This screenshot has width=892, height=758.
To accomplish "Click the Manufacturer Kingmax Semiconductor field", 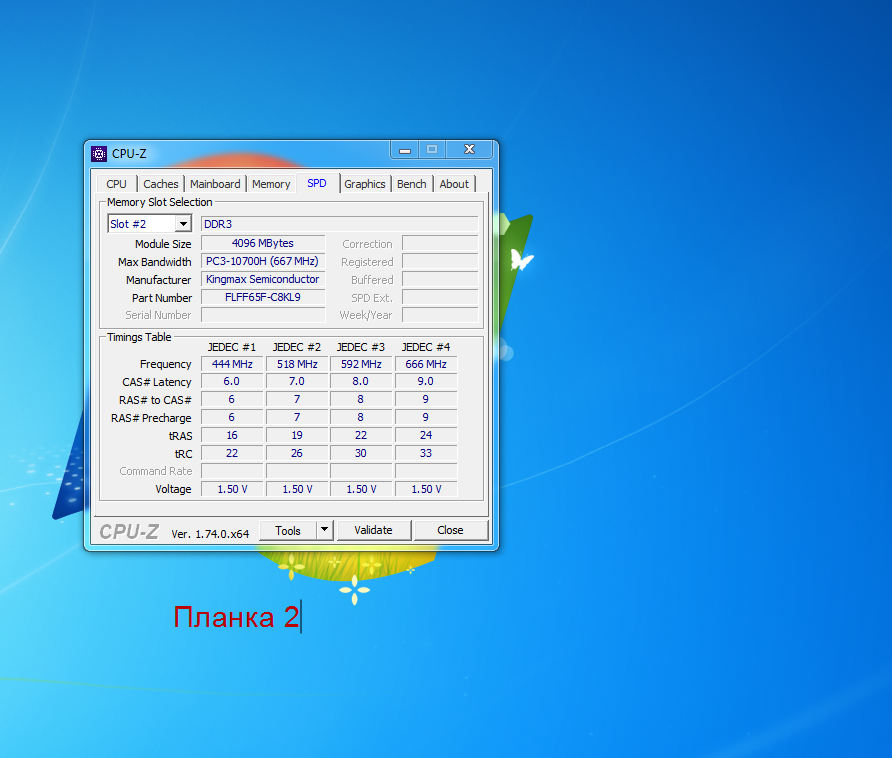I will click(x=263, y=279).
